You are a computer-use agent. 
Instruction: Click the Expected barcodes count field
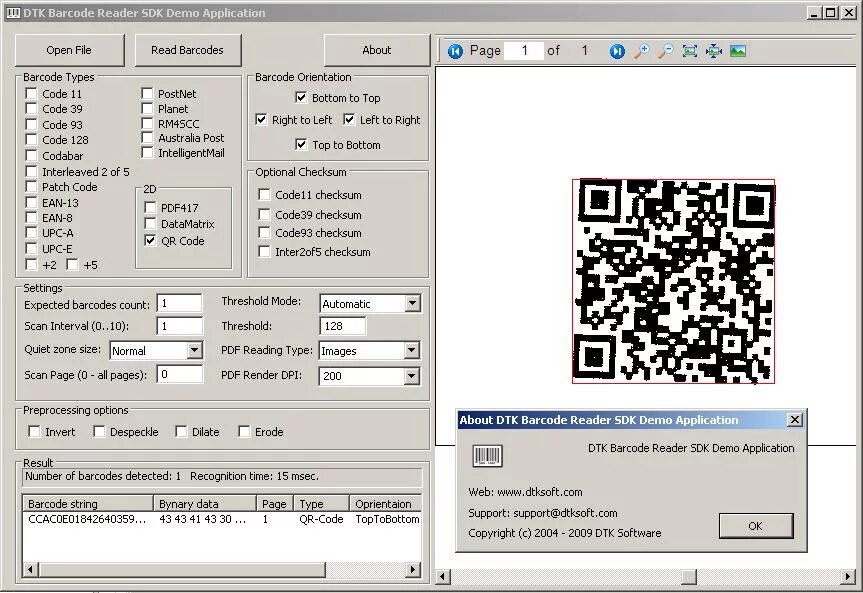[179, 303]
